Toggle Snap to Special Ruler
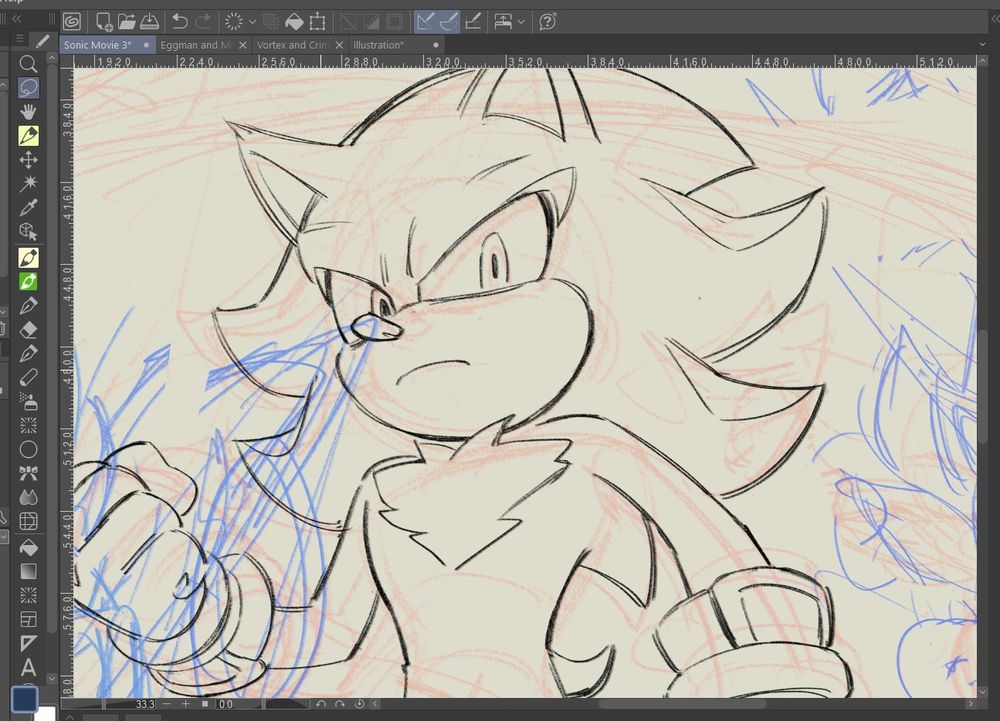This screenshot has height=721, width=1000. click(448, 22)
